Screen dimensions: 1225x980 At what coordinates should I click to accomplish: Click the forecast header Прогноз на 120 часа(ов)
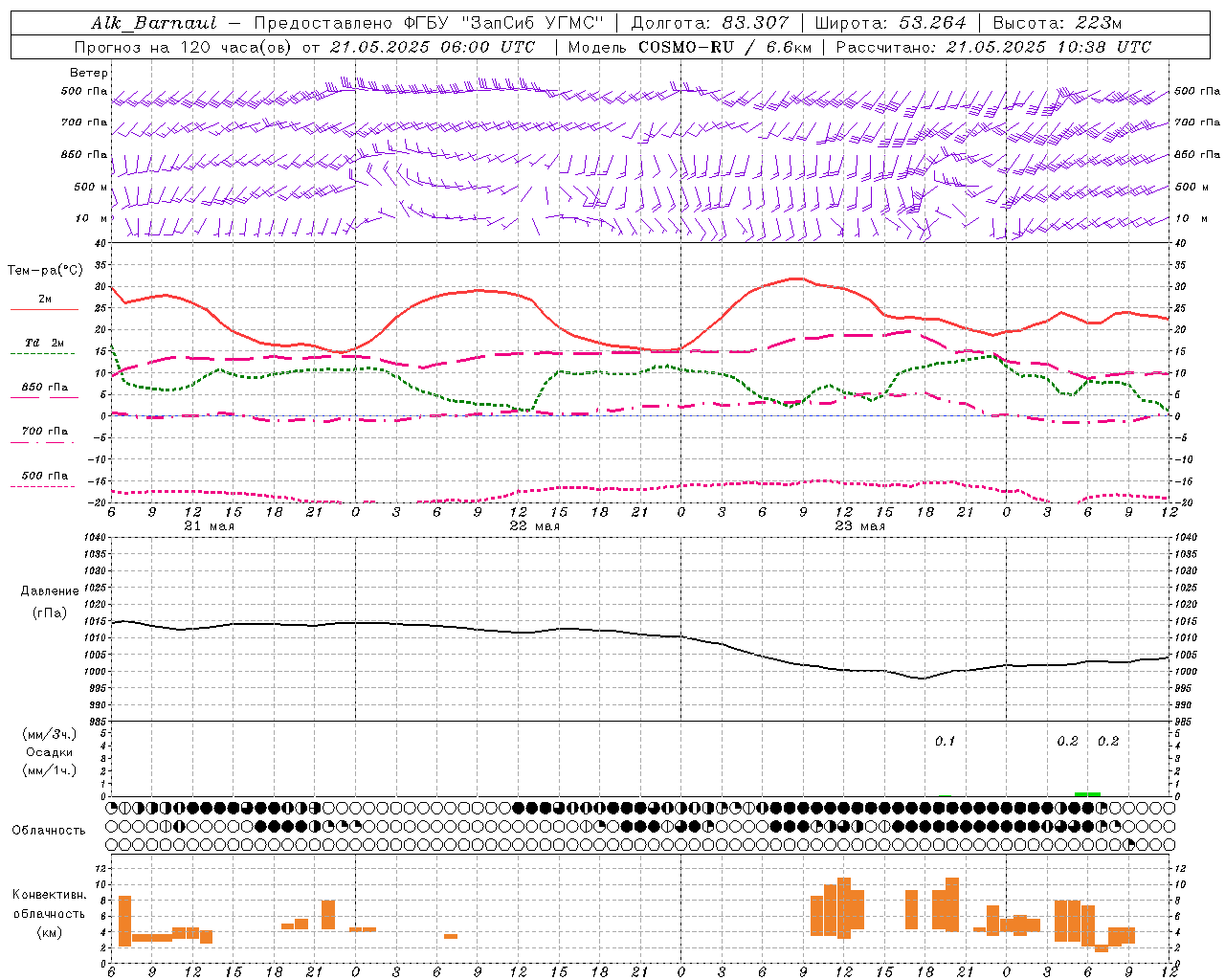coord(185,47)
